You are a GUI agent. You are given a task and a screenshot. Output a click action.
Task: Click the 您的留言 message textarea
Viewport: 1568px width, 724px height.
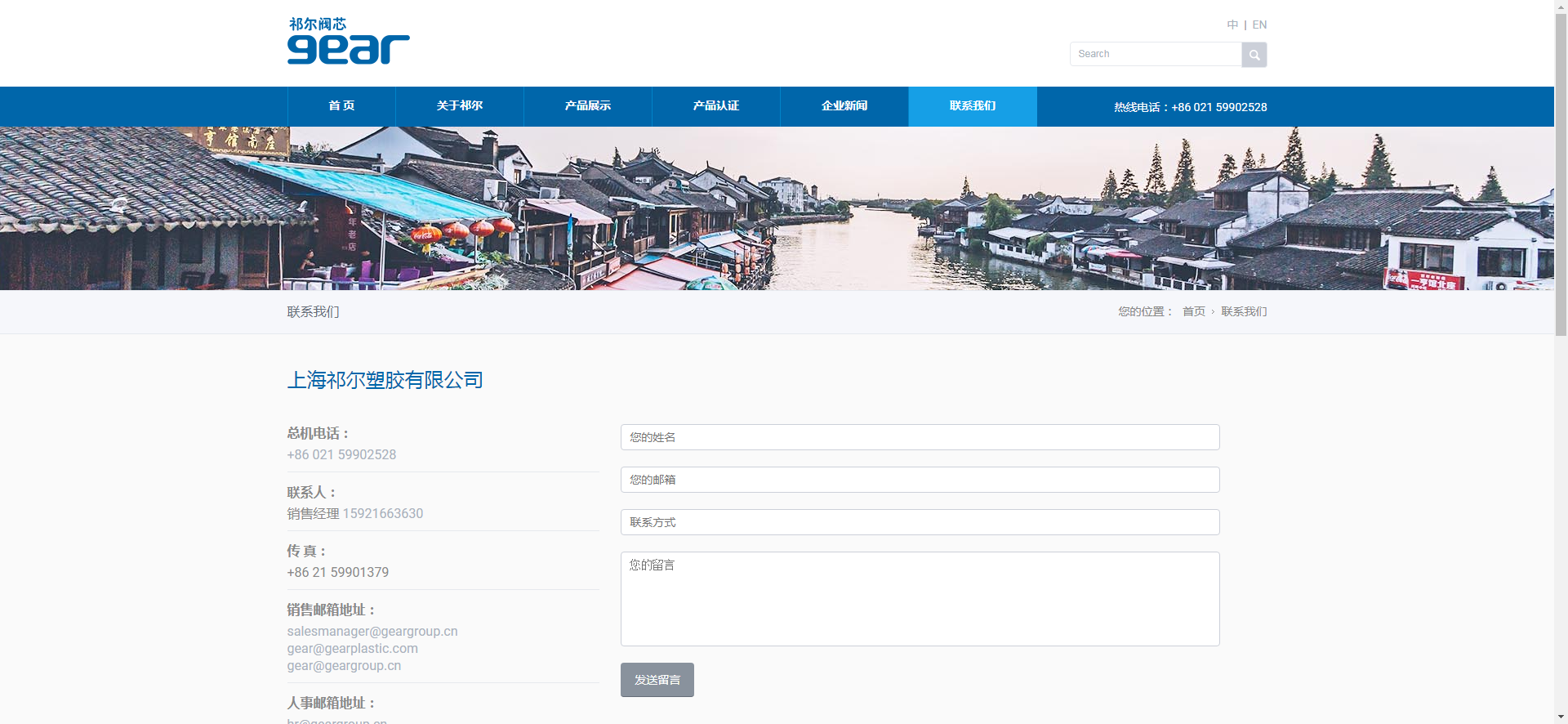[x=920, y=599]
